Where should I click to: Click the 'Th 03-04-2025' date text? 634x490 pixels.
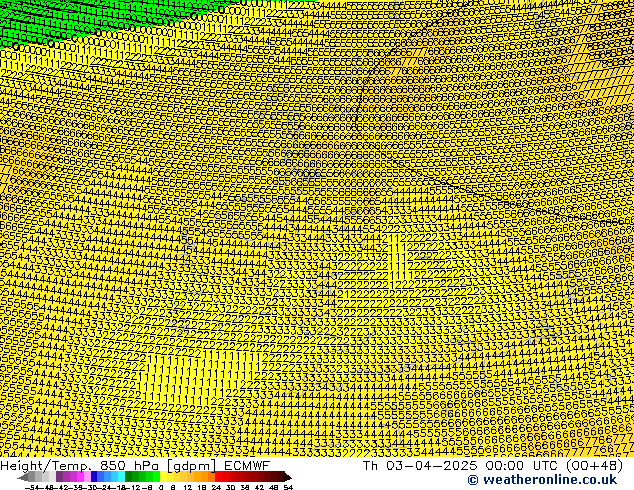420,466
